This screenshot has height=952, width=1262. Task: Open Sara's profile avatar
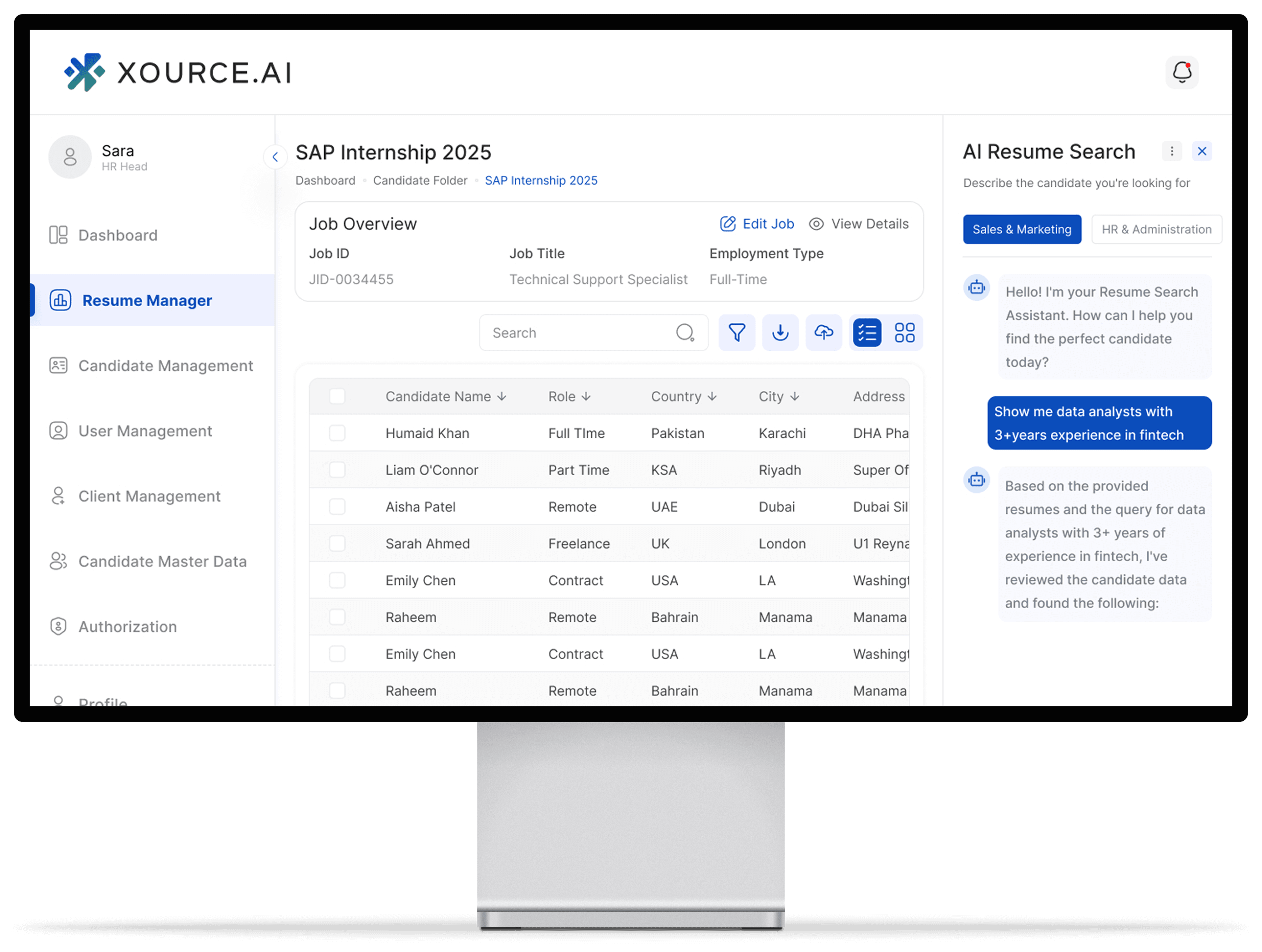[70, 157]
